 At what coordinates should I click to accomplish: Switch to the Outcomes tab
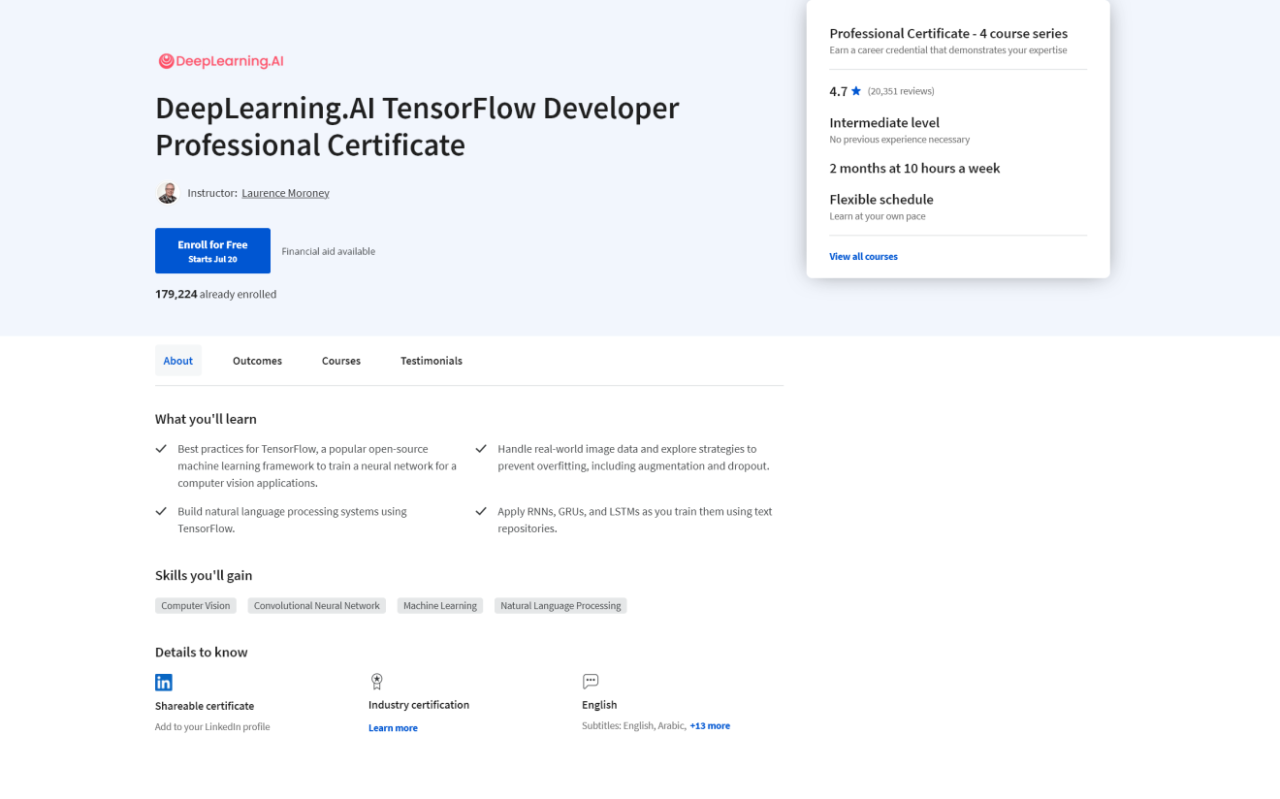[x=257, y=360]
